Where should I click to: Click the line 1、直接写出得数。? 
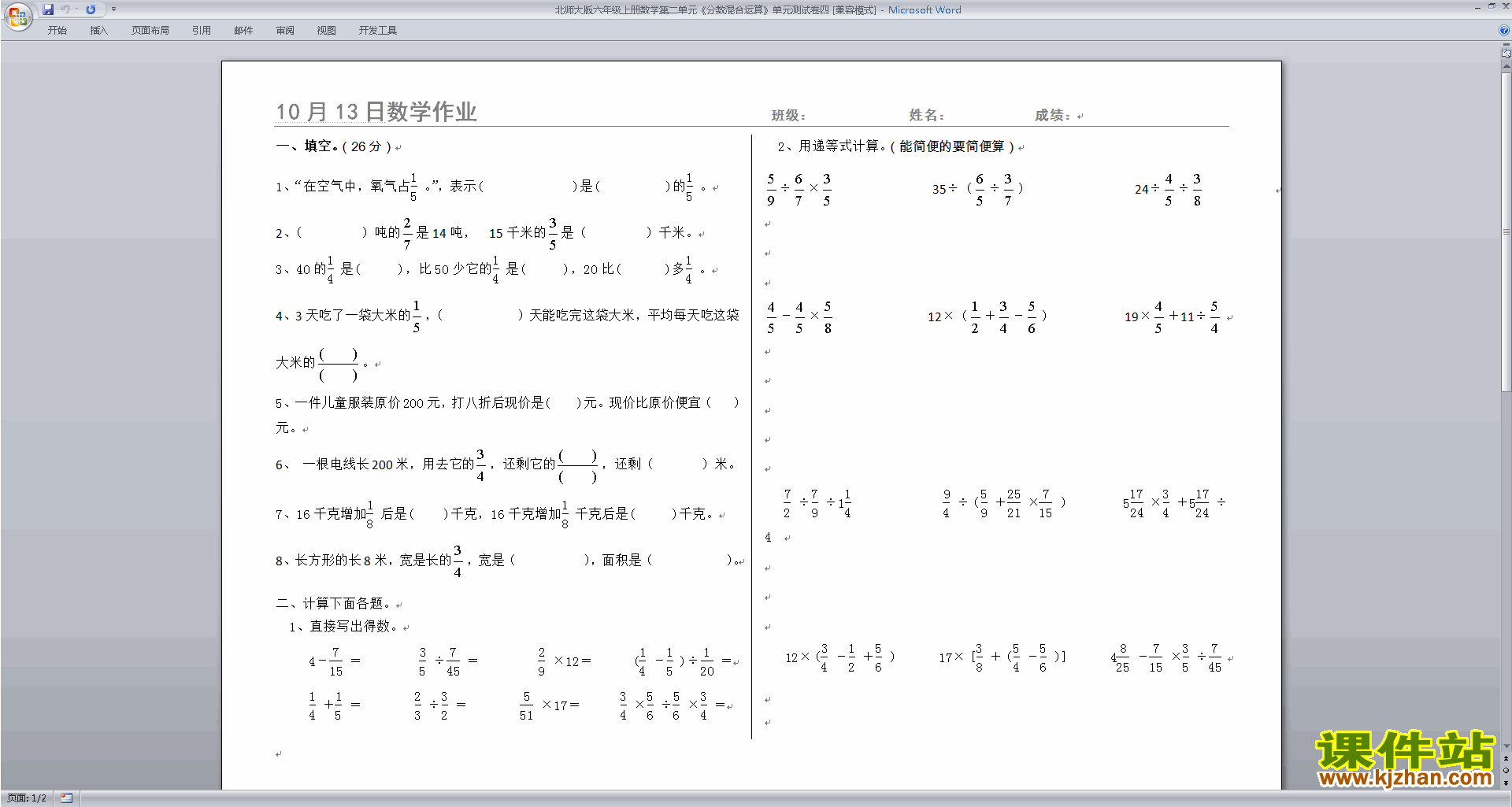(343, 627)
